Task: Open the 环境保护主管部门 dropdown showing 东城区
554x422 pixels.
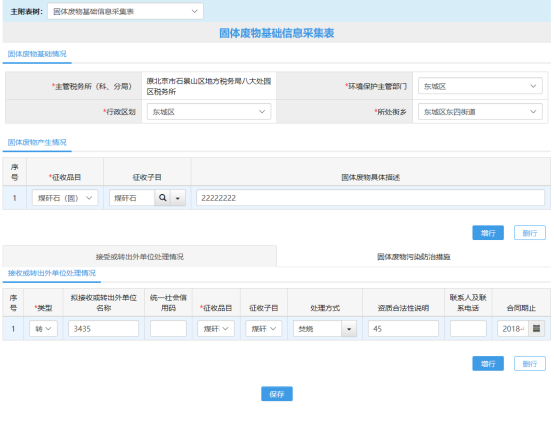Action: point(480,86)
